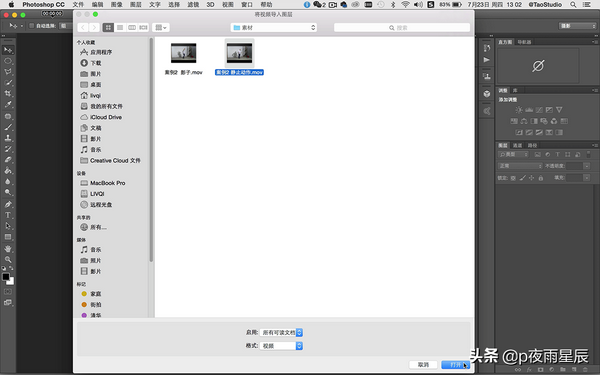Switch dialog to list view
The height and width of the screenshot is (375, 600).
[120, 28]
